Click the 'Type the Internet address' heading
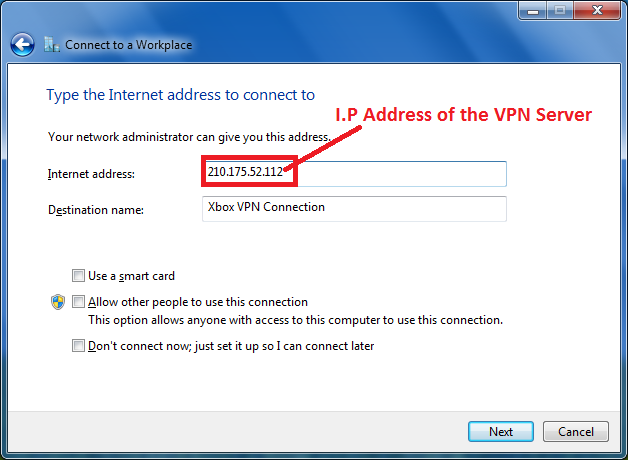Image resolution: width=628 pixels, height=460 pixels. pos(181,95)
